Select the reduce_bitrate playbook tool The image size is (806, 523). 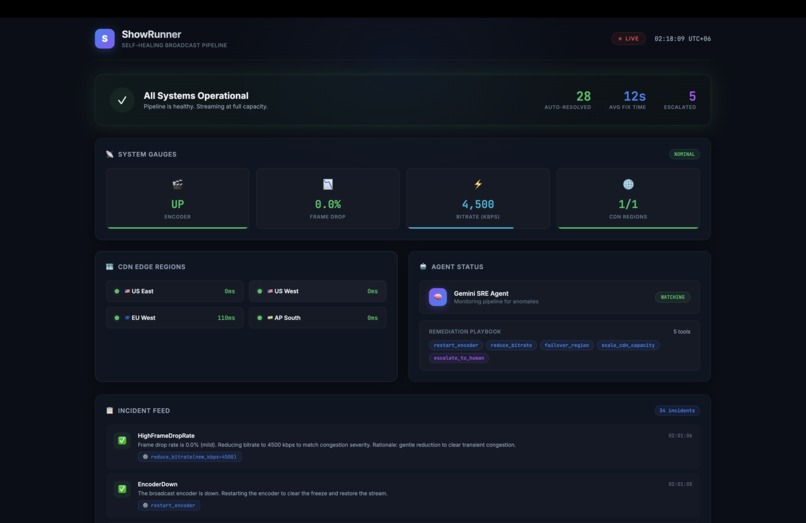pyautogui.click(x=511, y=345)
